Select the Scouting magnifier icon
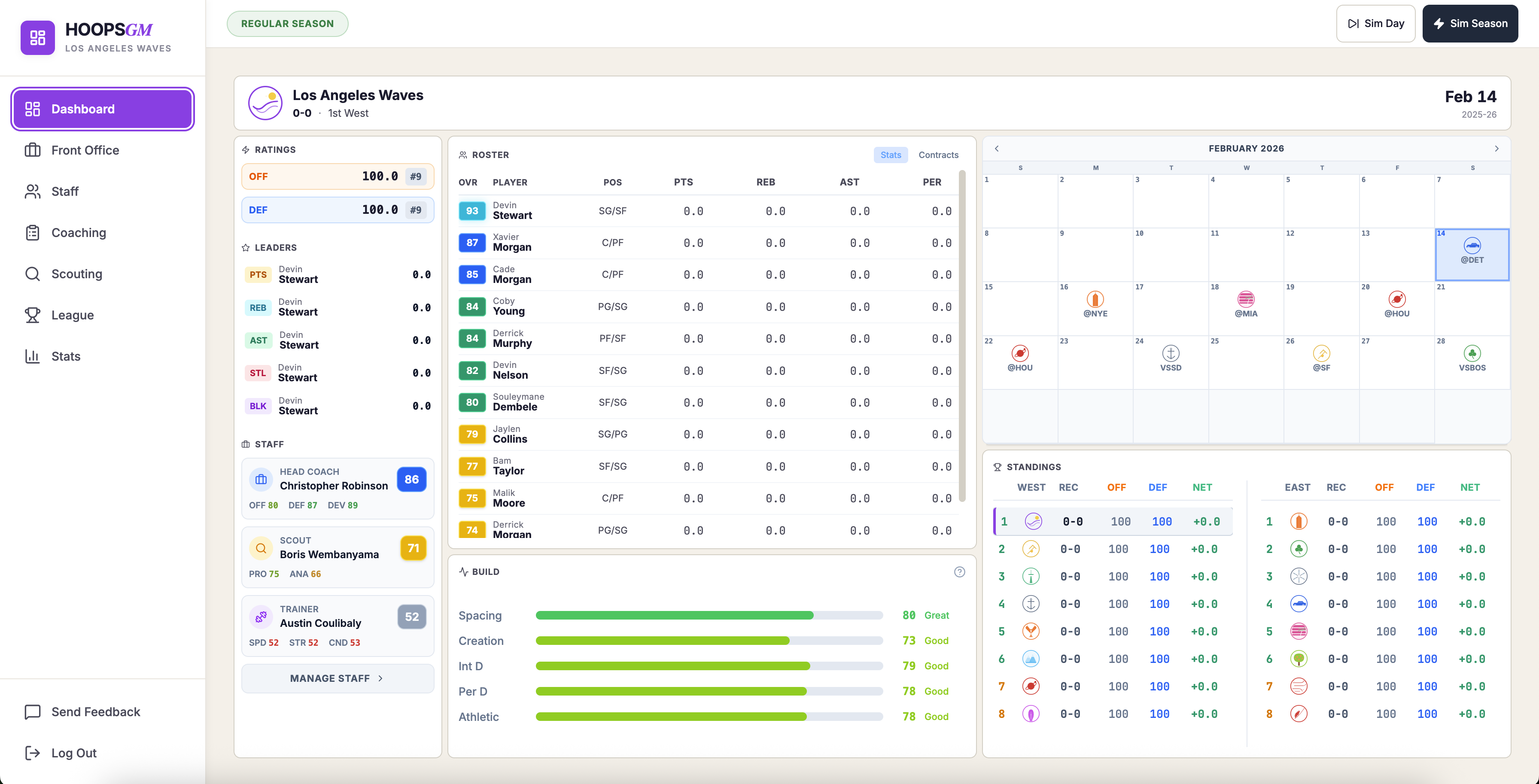 pos(33,273)
